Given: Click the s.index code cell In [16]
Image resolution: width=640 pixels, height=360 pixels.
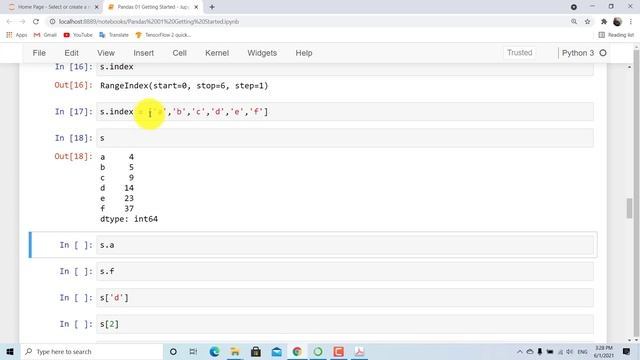Looking at the screenshot, I should tap(345, 69).
